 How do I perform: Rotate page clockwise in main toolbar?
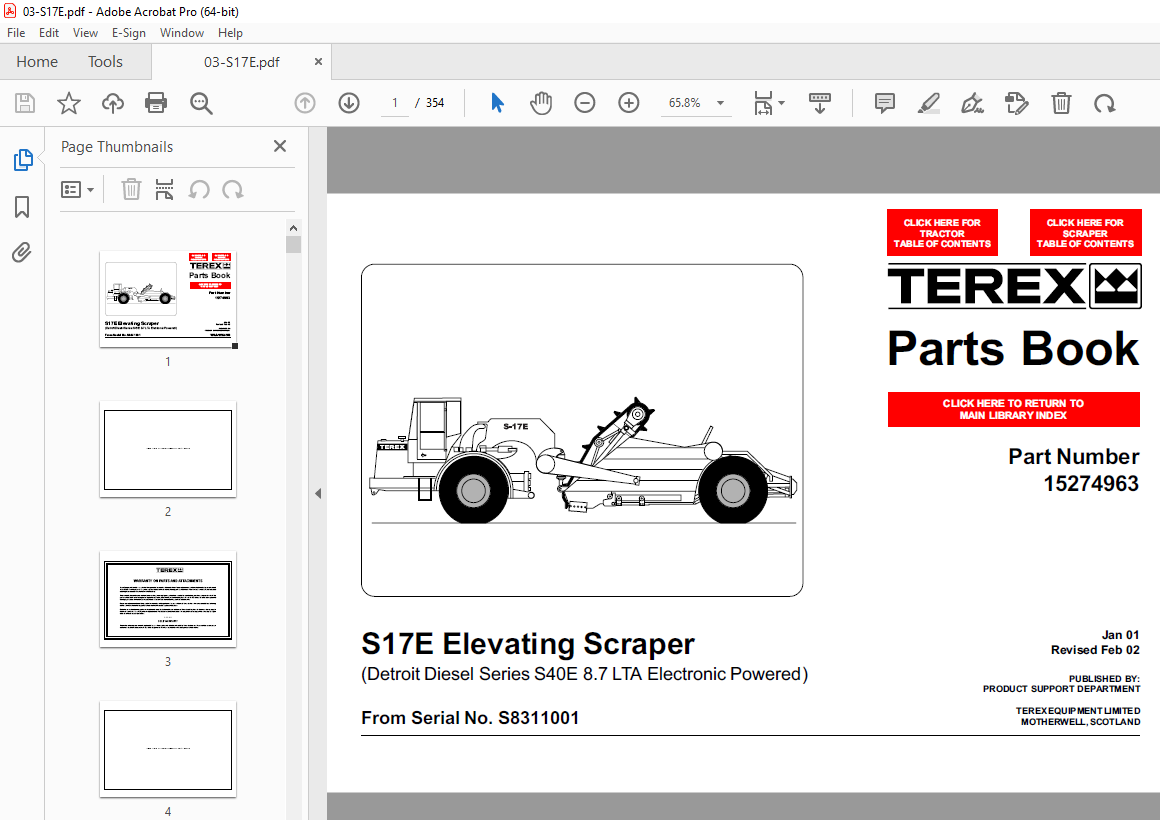coord(1105,103)
